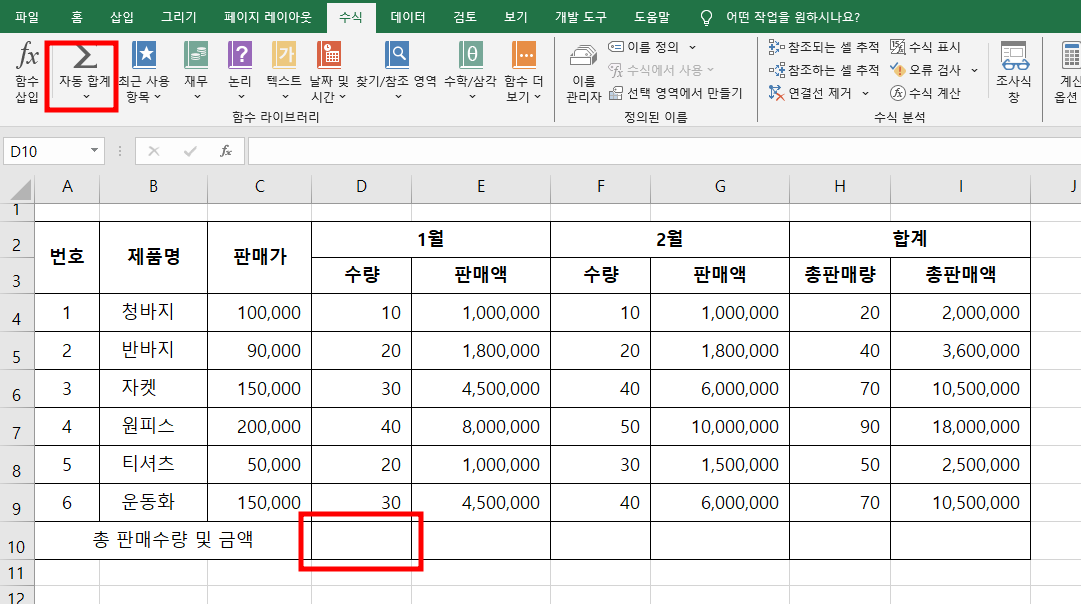Select the merged 1월 header cell
Screen dimensions: 1081x604
[431, 240]
